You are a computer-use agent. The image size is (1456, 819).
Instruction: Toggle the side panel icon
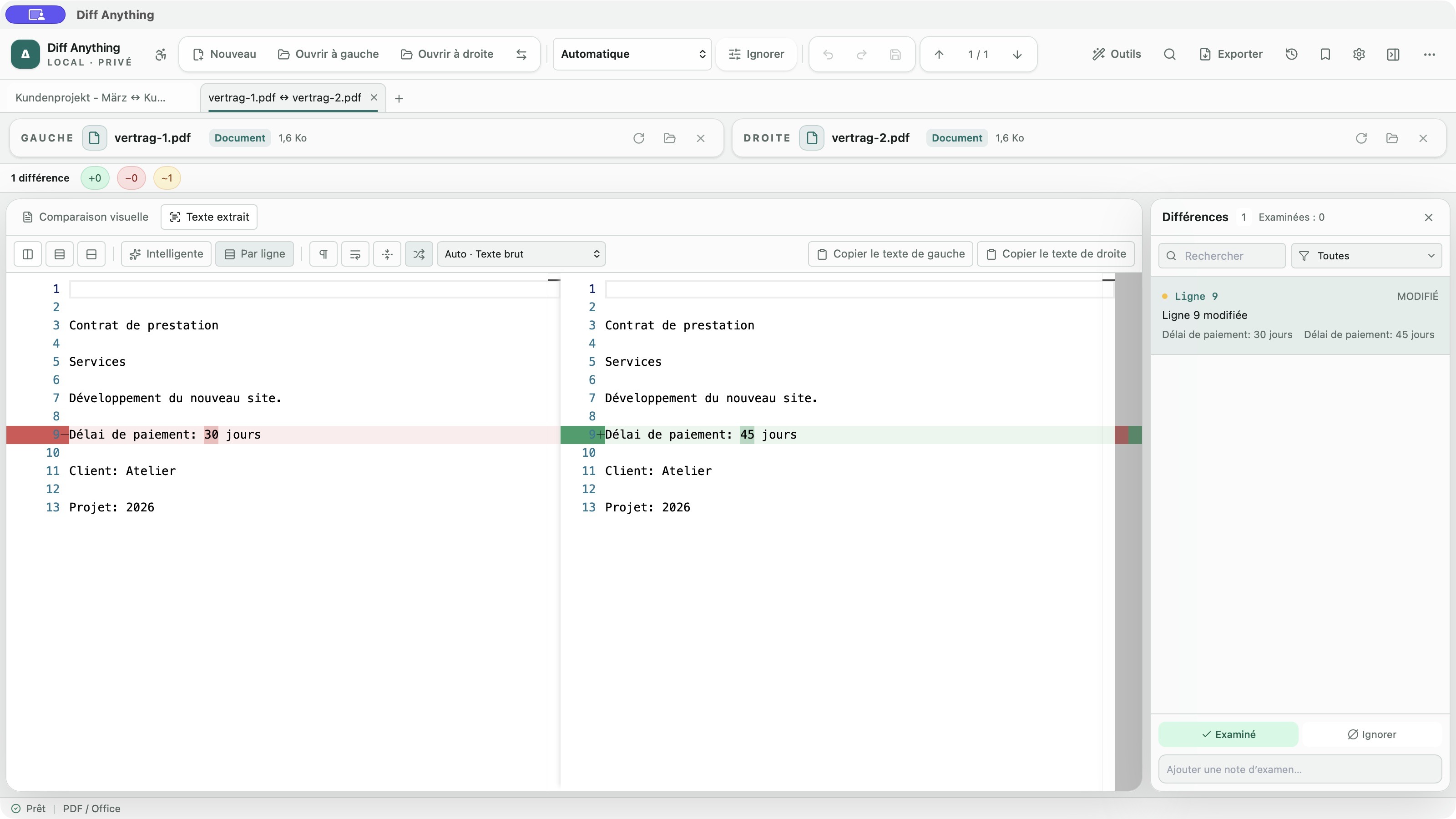point(1393,54)
